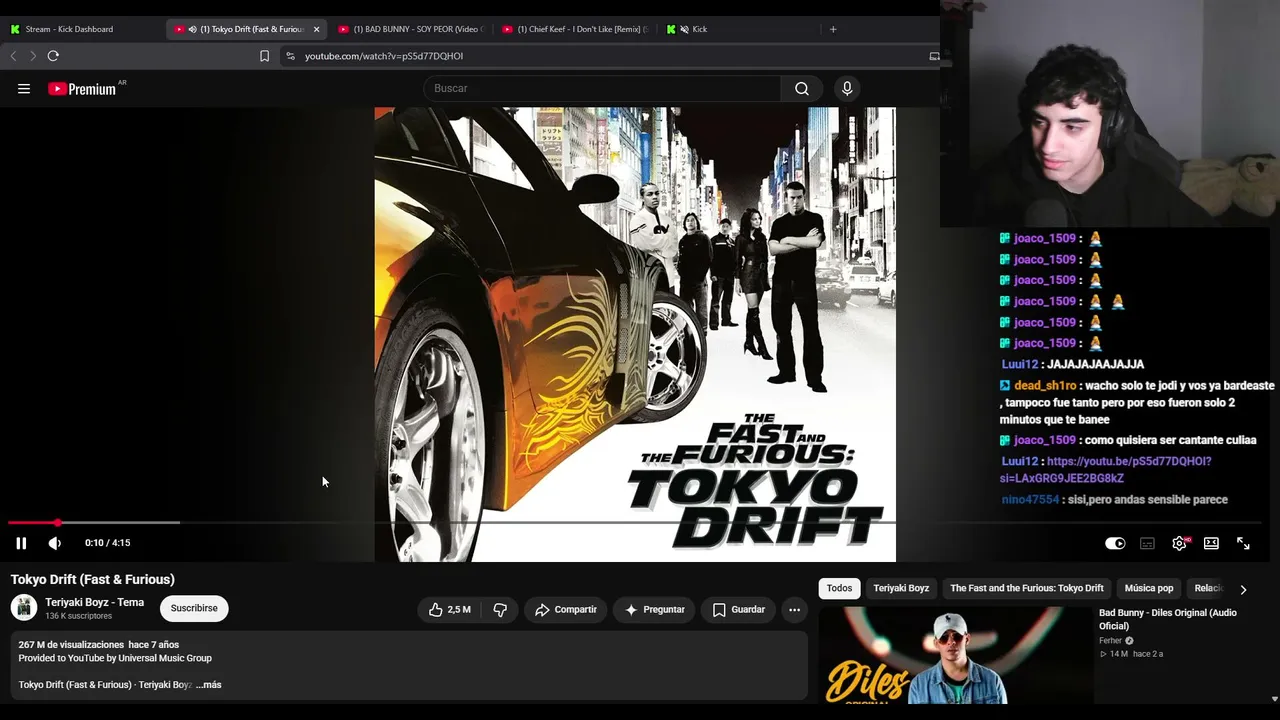
Task: Select the partially visible Relacionados chip
Action: pos(1208,588)
